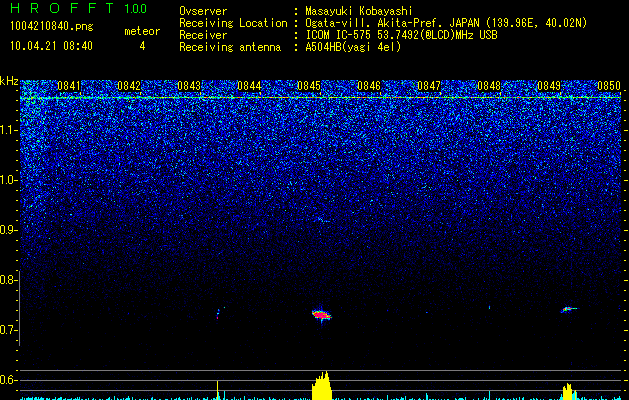Screen dimensions: 629x400
Task: Click the yellow power peak under 0849
Action: 568,392
